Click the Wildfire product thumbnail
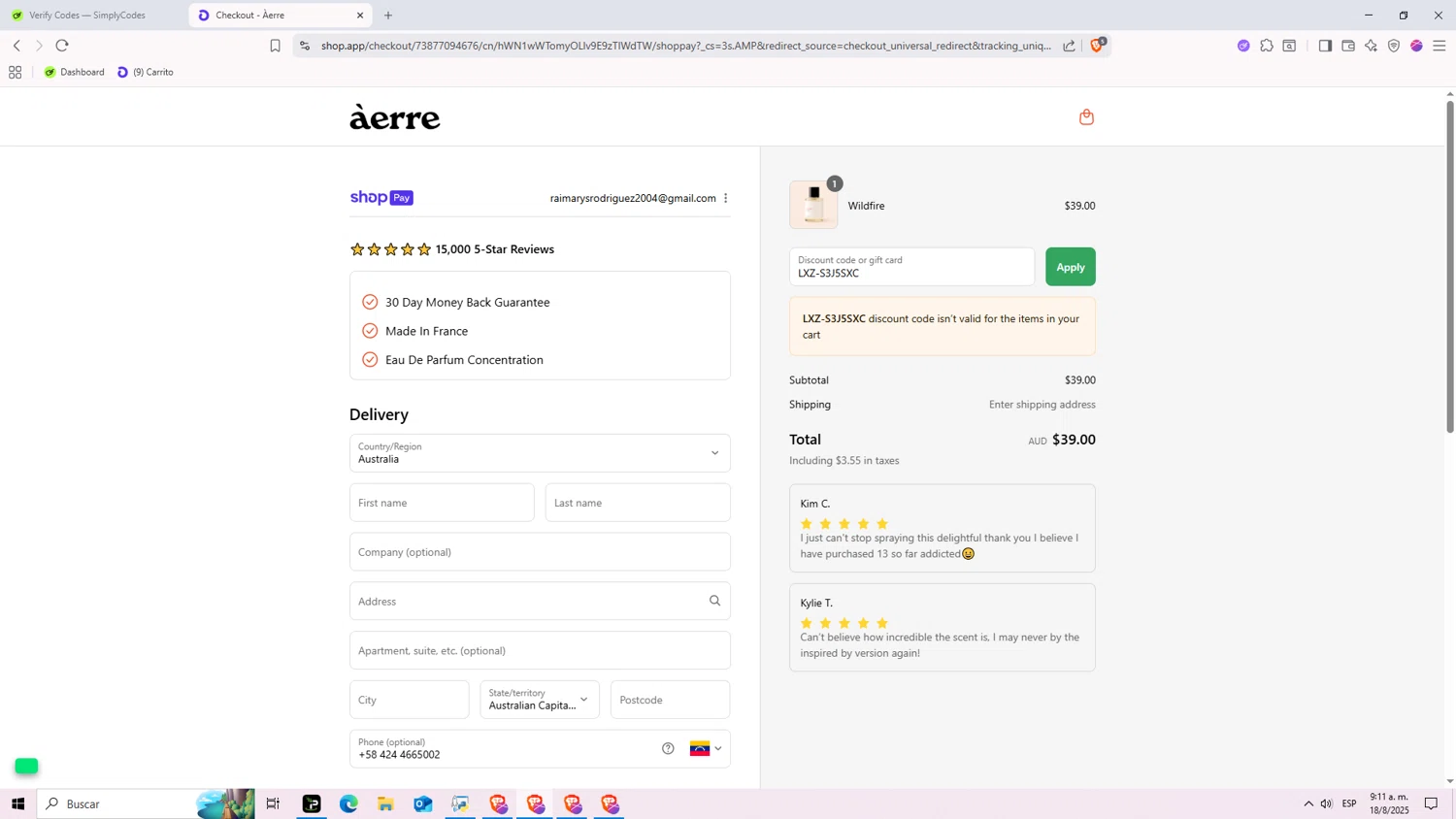 click(x=813, y=205)
